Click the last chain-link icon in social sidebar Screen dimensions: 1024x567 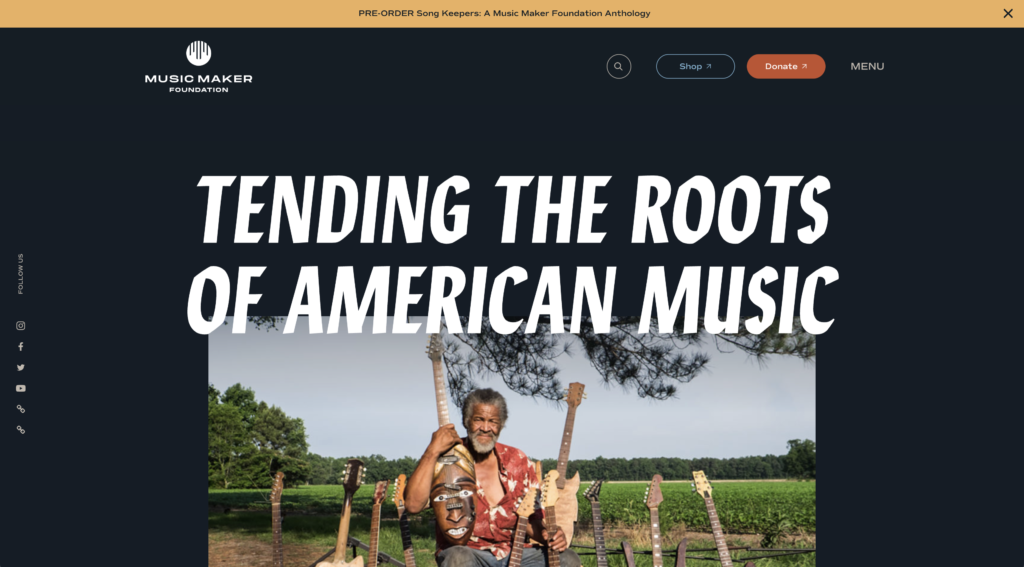pyautogui.click(x=21, y=430)
